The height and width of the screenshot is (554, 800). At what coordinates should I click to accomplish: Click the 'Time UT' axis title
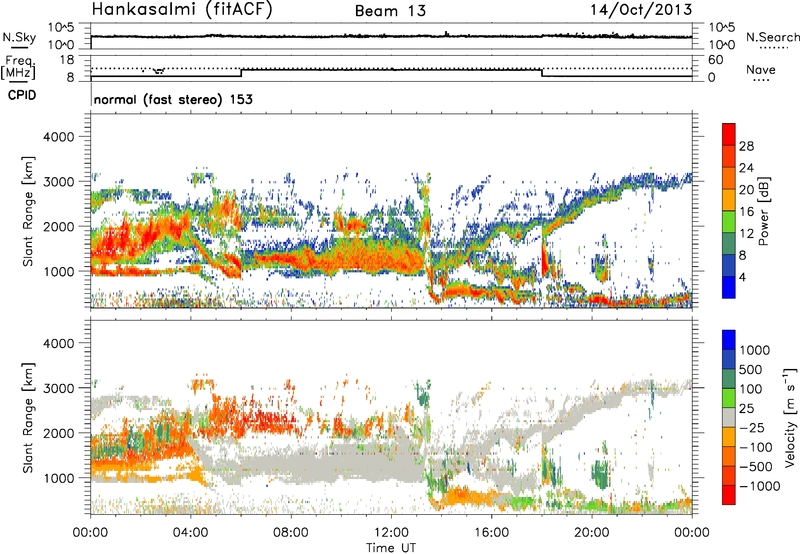(x=391, y=547)
